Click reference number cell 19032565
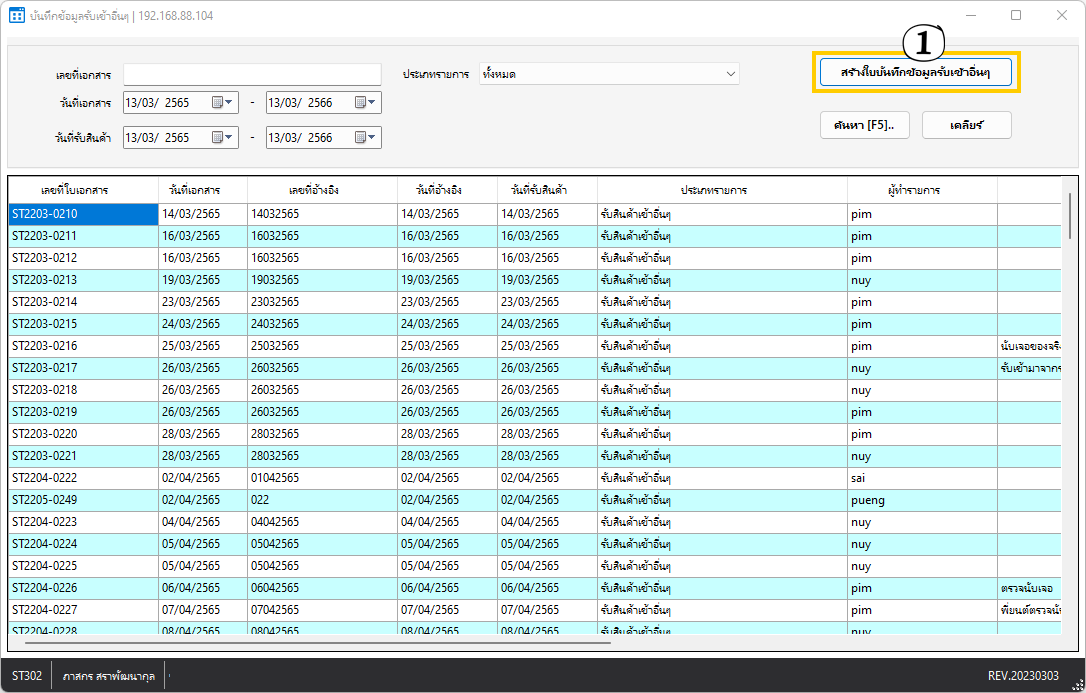Viewport: 1086px width, 693px height. 275,280
